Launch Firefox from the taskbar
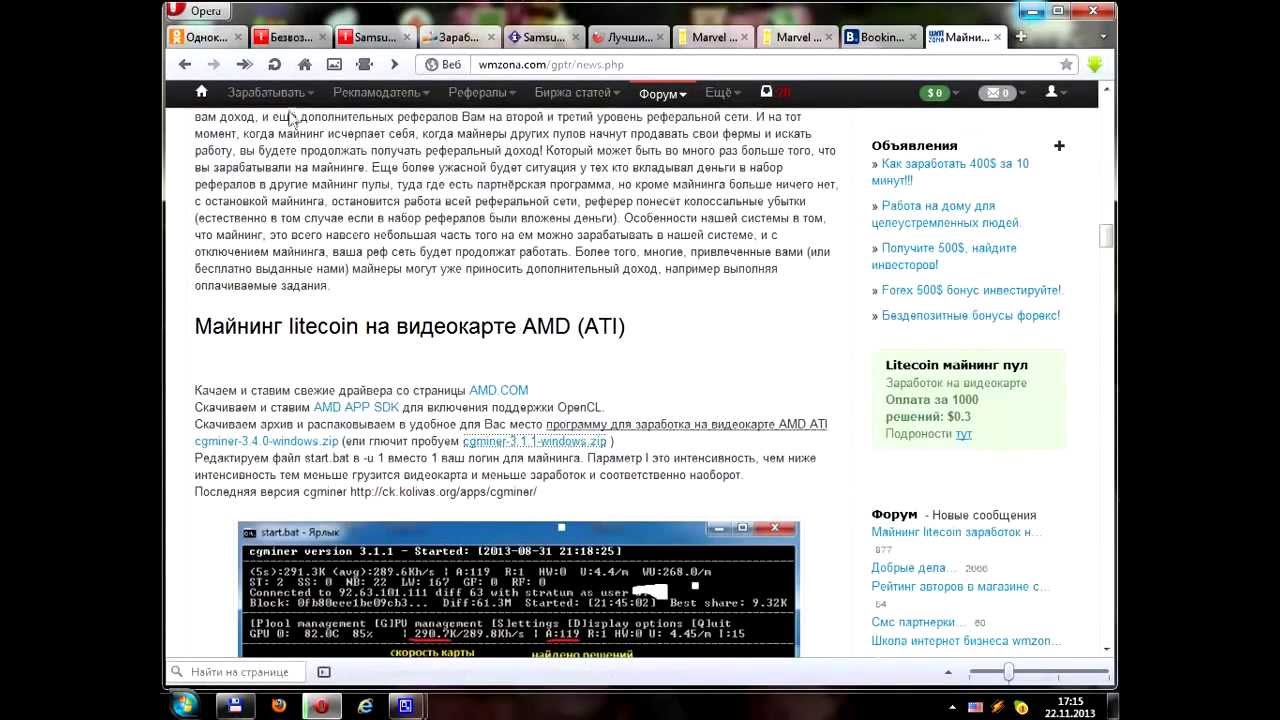 pyautogui.click(x=279, y=706)
